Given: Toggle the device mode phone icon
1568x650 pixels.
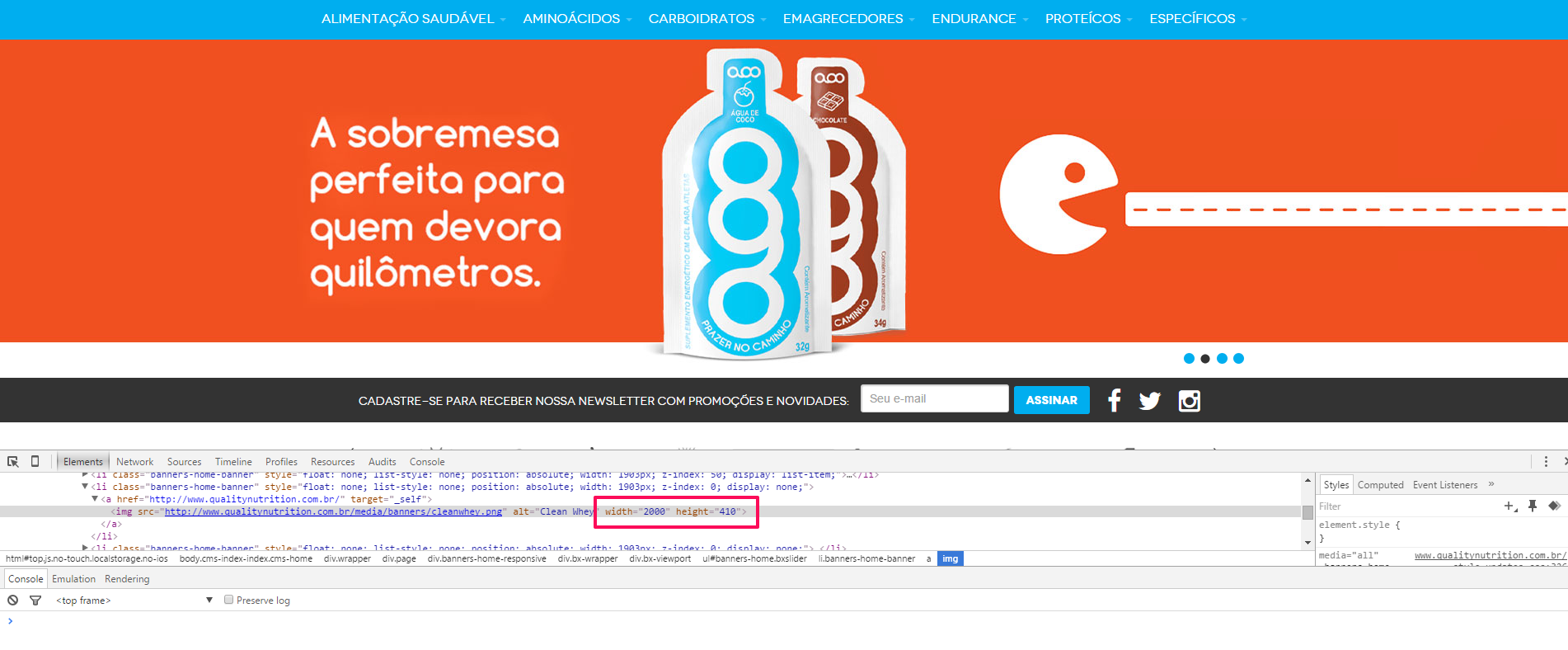Looking at the screenshot, I should pos(35,461).
